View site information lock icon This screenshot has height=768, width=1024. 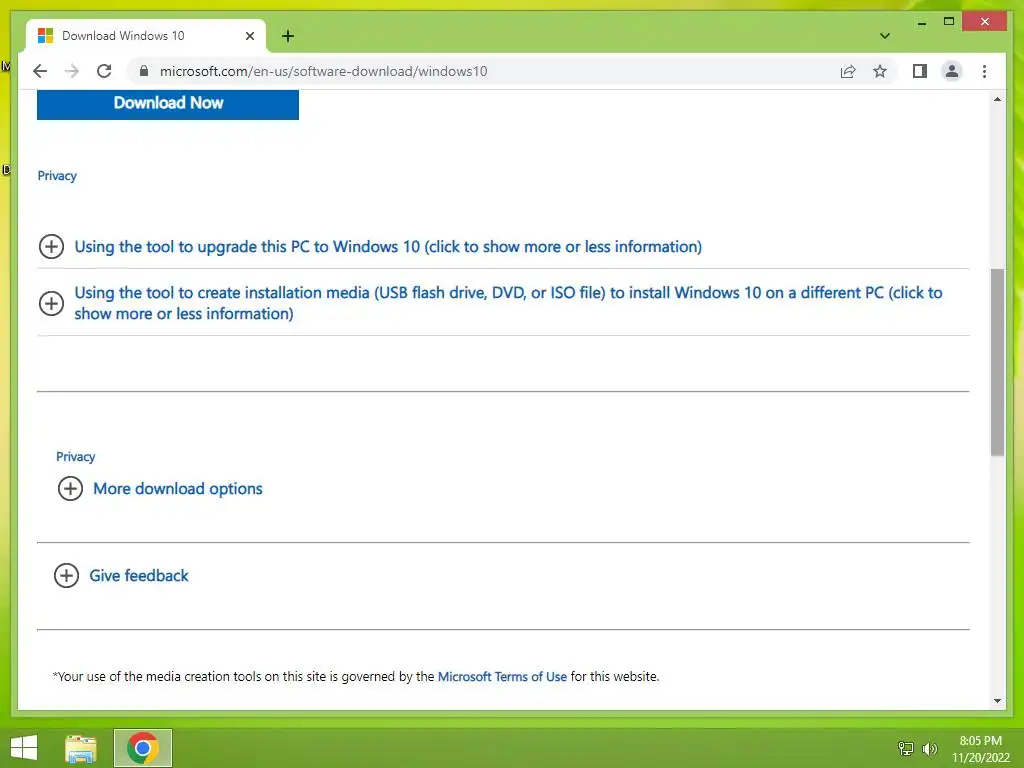[144, 71]
